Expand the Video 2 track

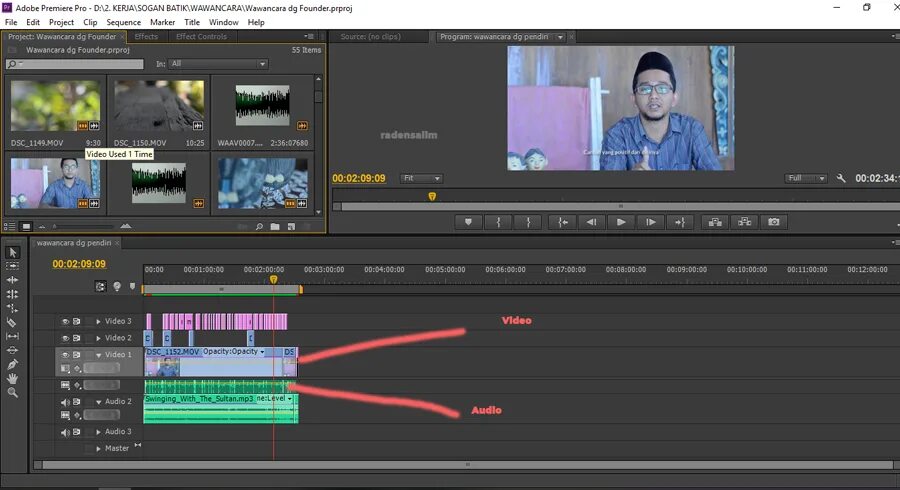point(99,339)
